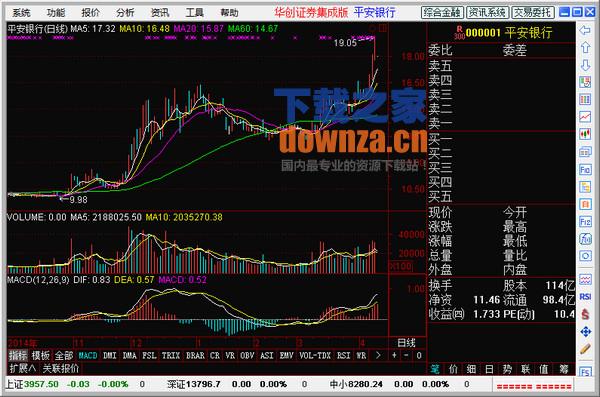Expand more indicators with the > arrow
600x397 pixels.
tap(378, 356)
